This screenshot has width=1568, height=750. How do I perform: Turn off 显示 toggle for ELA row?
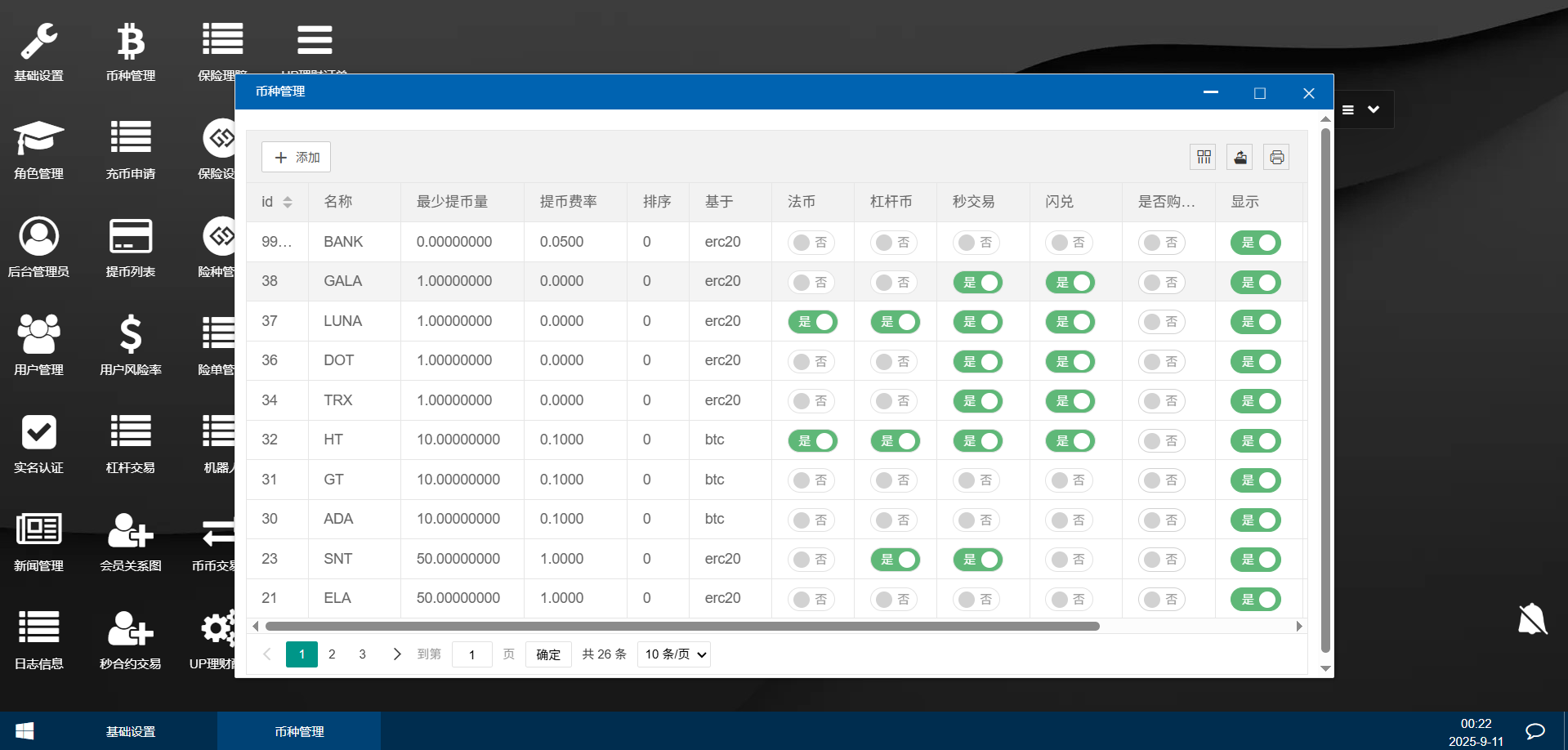pos(1256,600)
